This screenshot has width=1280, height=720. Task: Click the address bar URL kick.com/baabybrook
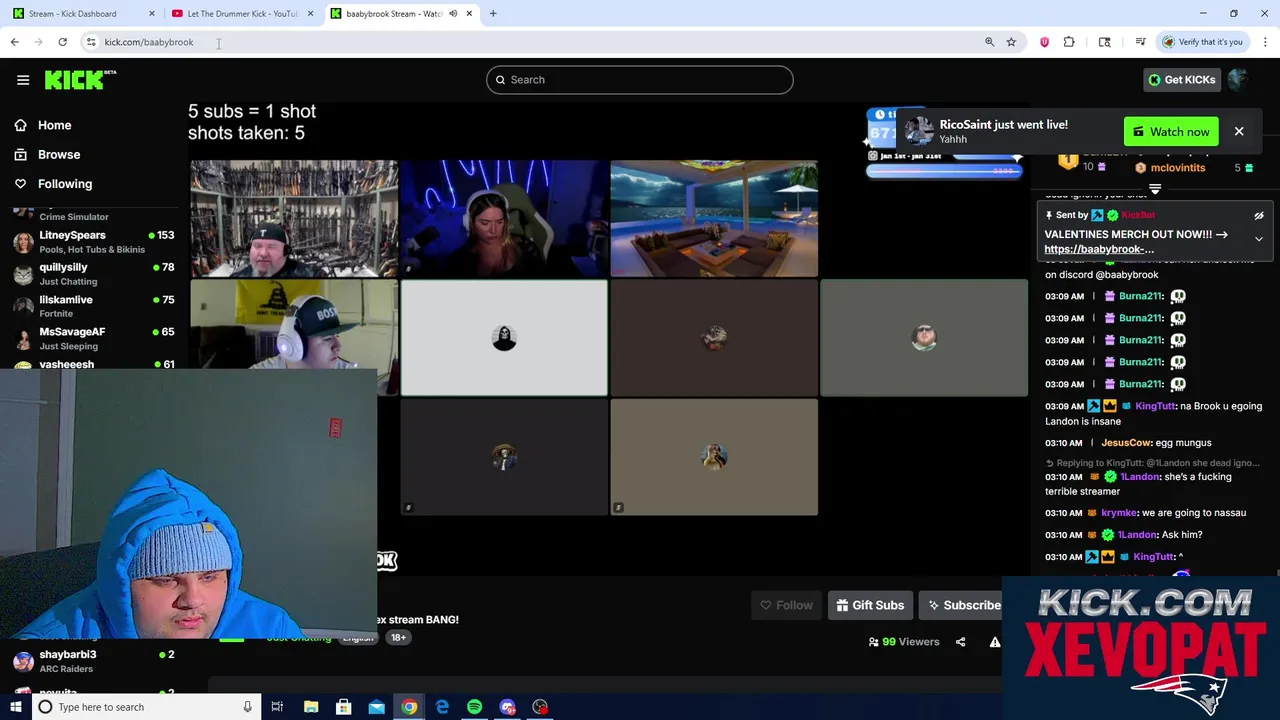click(x=149, y=42)
